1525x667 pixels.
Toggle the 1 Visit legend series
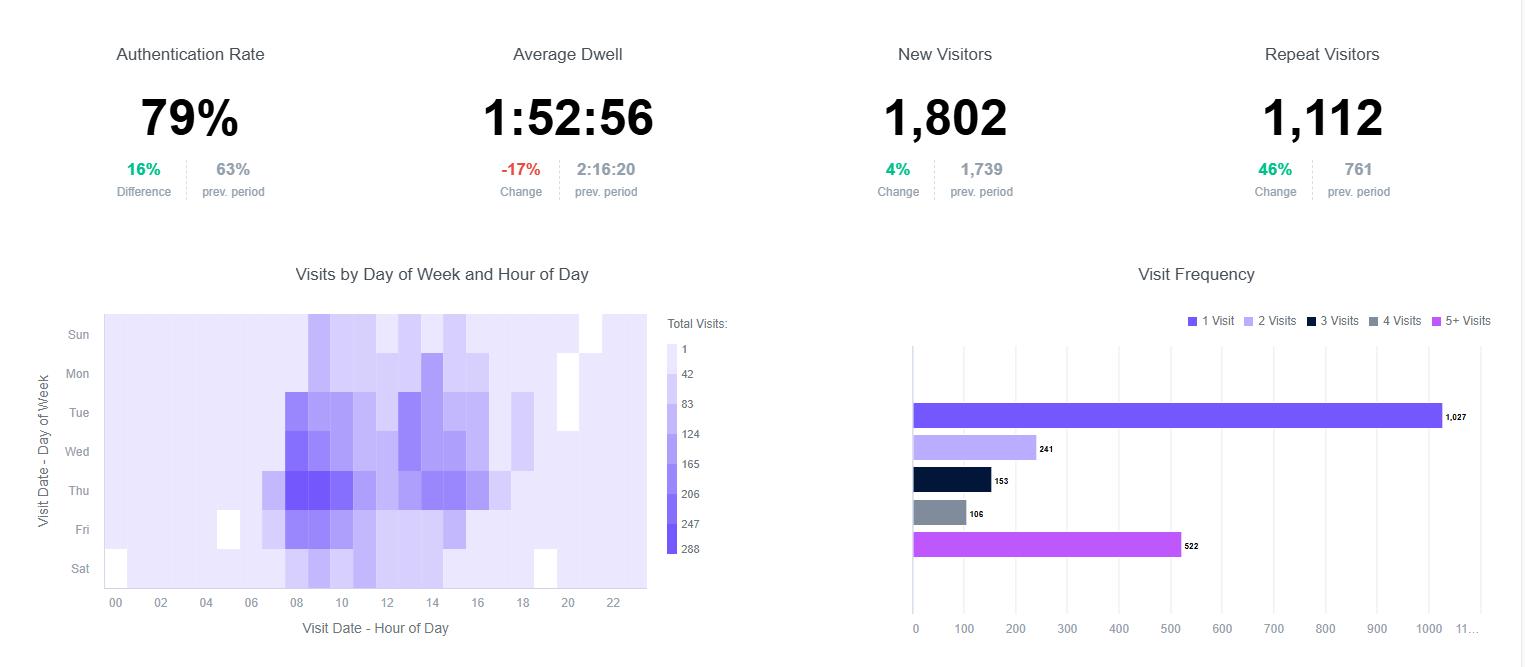tap(1211, 321)
